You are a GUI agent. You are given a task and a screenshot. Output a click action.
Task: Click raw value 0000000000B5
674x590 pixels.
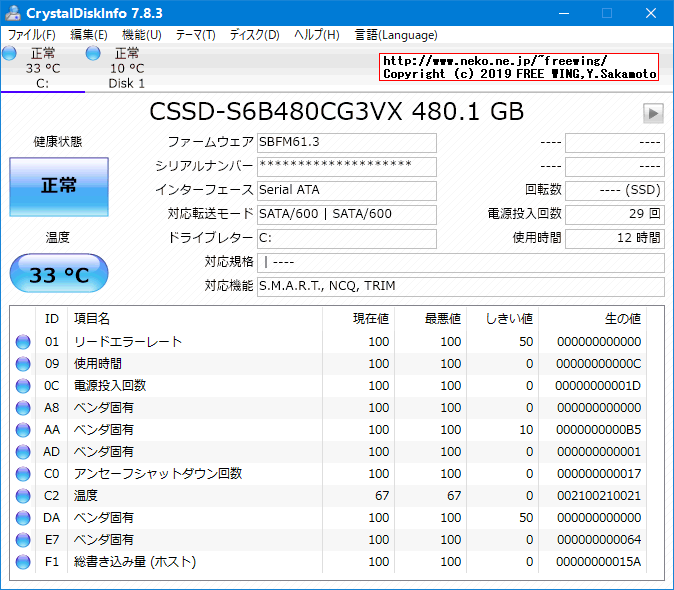598,430
